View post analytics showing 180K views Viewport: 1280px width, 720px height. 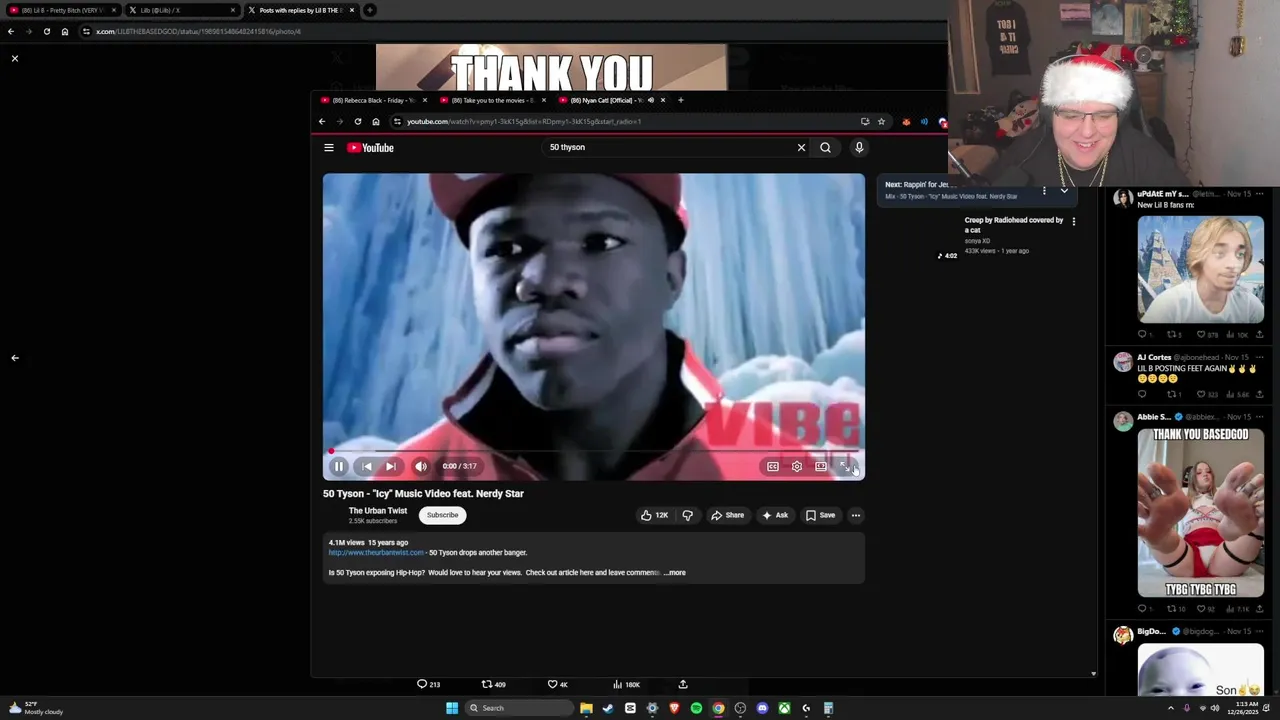point(626,684)
